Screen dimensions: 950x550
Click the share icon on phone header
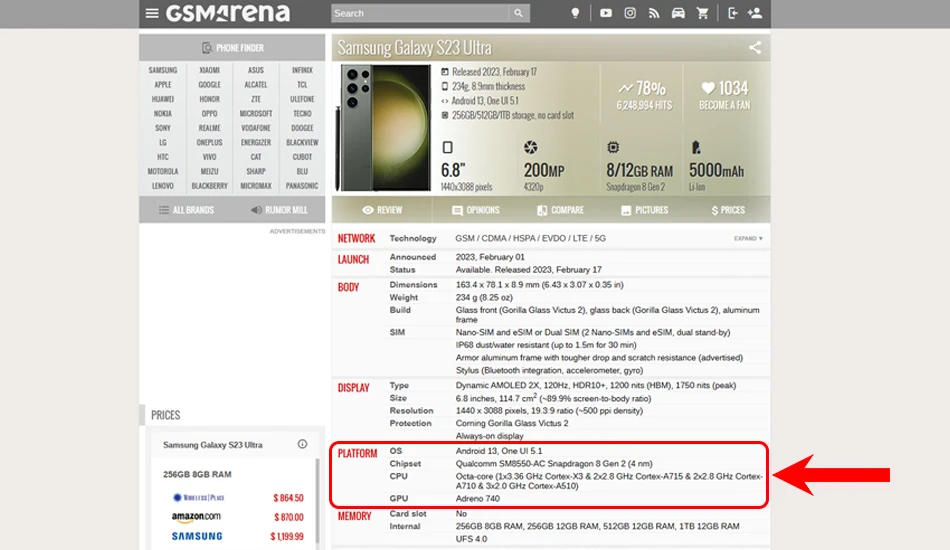[755, 47]
